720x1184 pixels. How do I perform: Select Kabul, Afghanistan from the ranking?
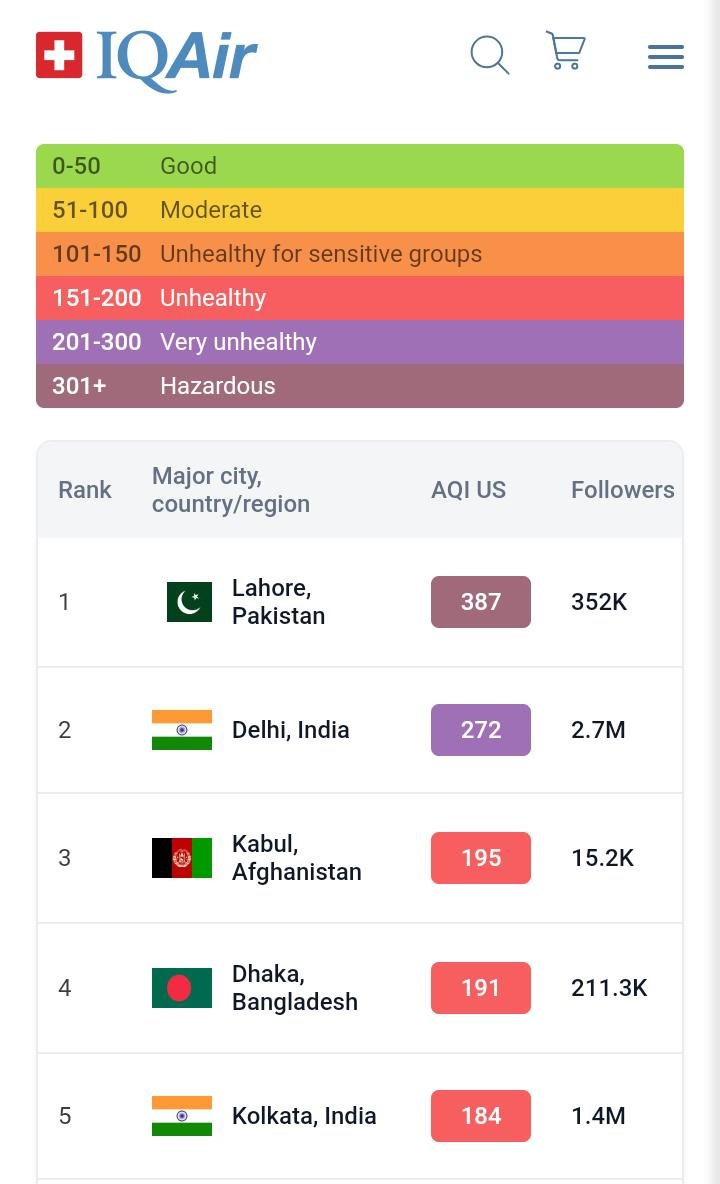point(296,858)
